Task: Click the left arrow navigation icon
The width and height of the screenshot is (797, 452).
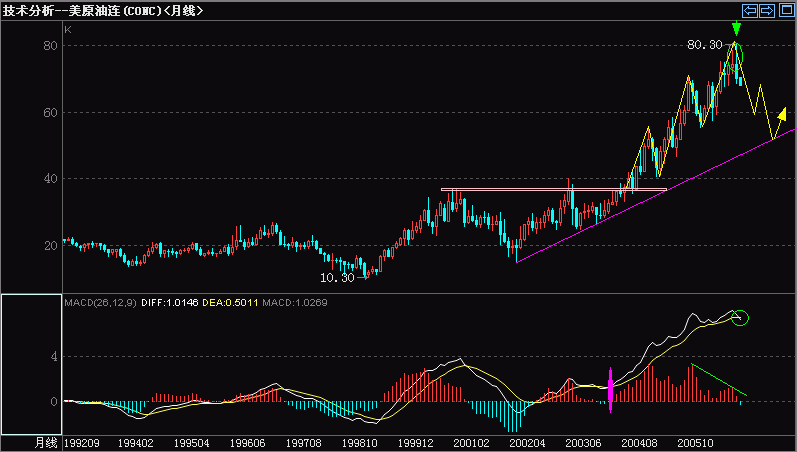Action: pyautogui.click(x=750, y=10)
